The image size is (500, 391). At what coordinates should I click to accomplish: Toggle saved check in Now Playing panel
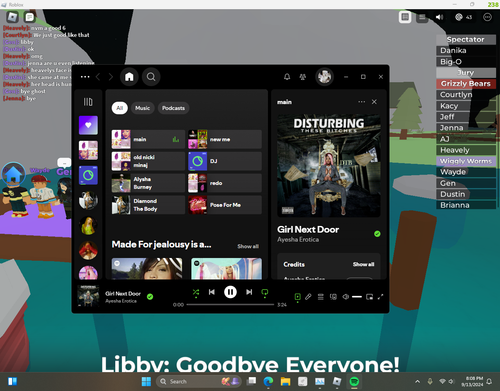[377, 234]
